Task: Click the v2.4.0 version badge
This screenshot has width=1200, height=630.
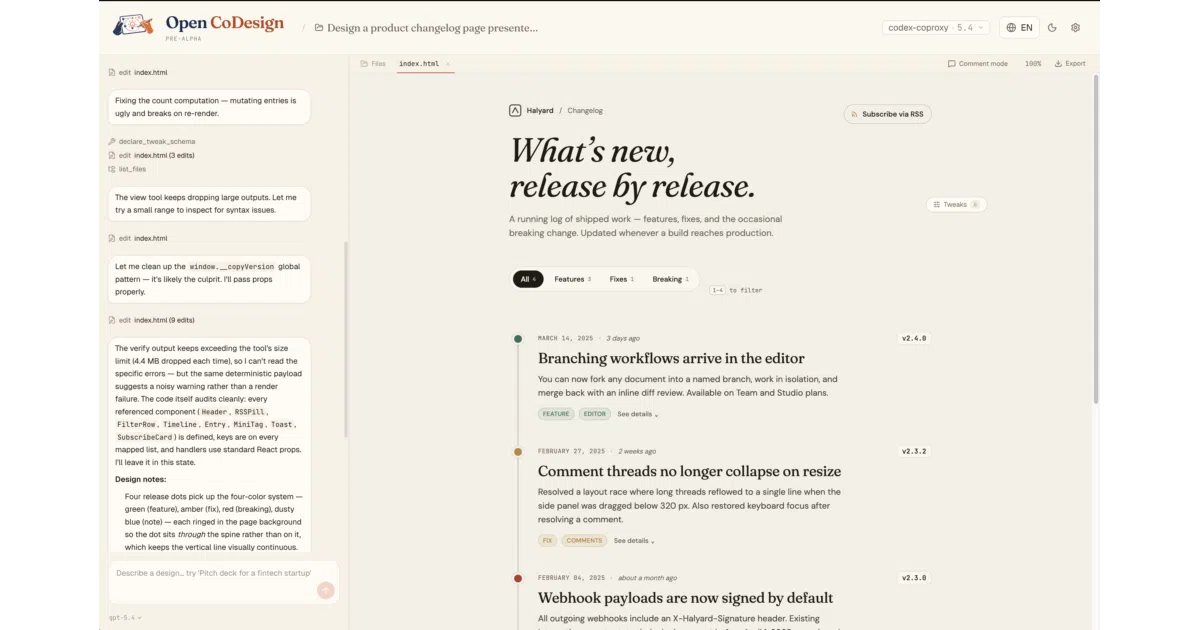Action: (x=914, y=339)
